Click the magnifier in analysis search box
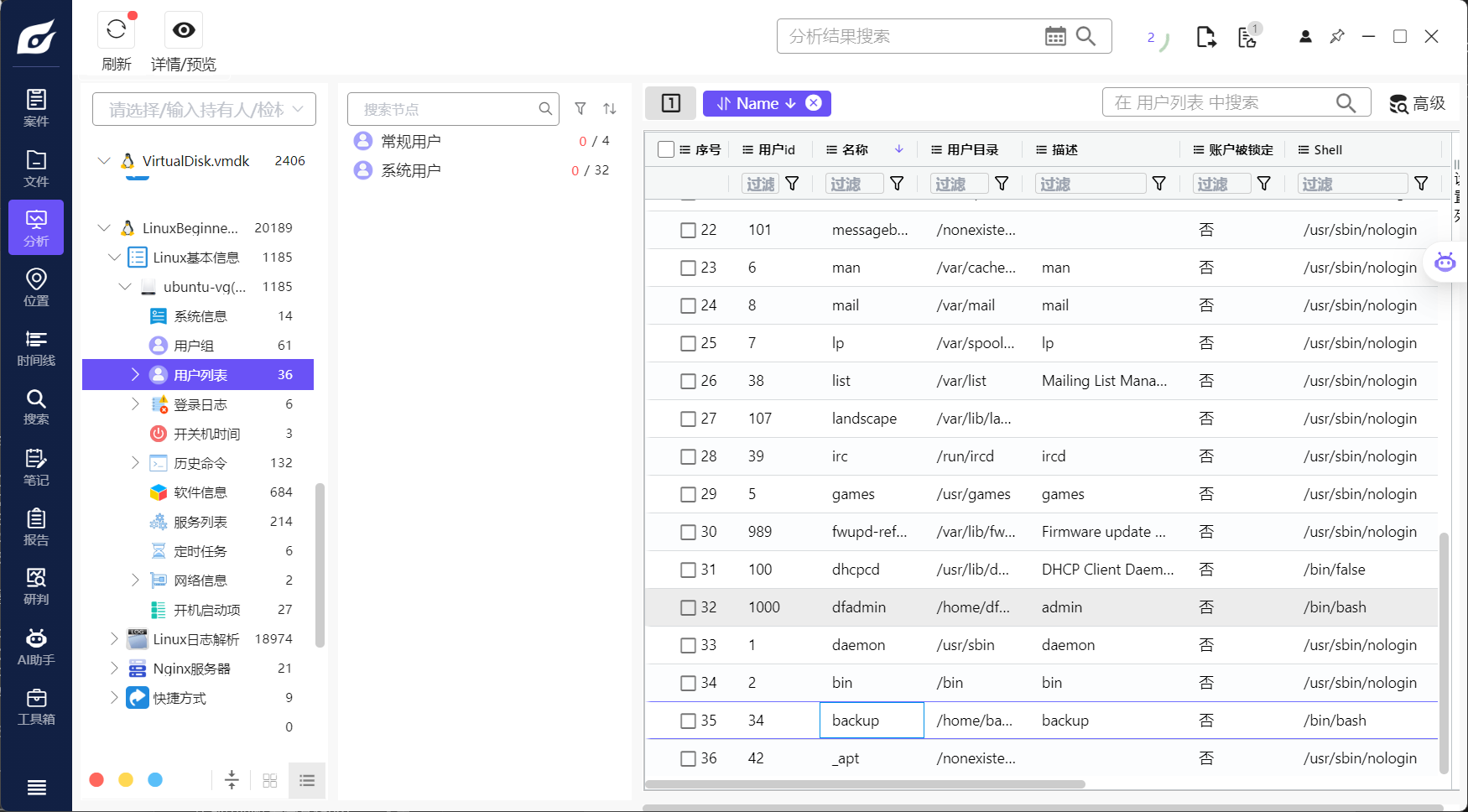1468x812 pixels. [x=1085, y=36]
